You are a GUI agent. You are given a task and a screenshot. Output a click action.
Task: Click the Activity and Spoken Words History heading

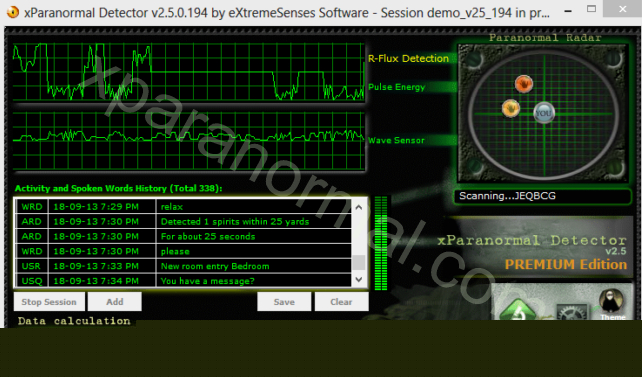click(x=118, y=188)
